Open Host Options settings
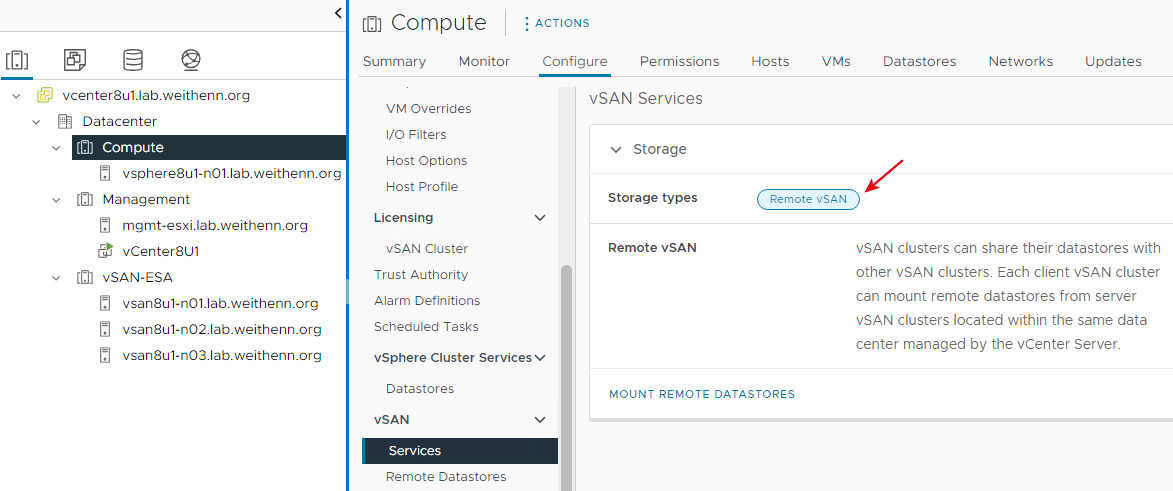This screenshot has width=1173, height=491. 426,161
